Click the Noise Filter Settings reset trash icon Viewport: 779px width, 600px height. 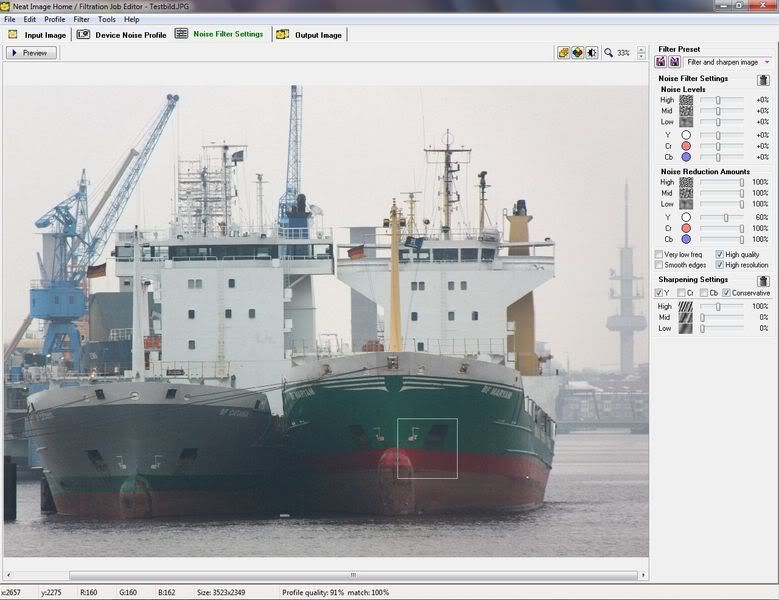tap(763, 79)
